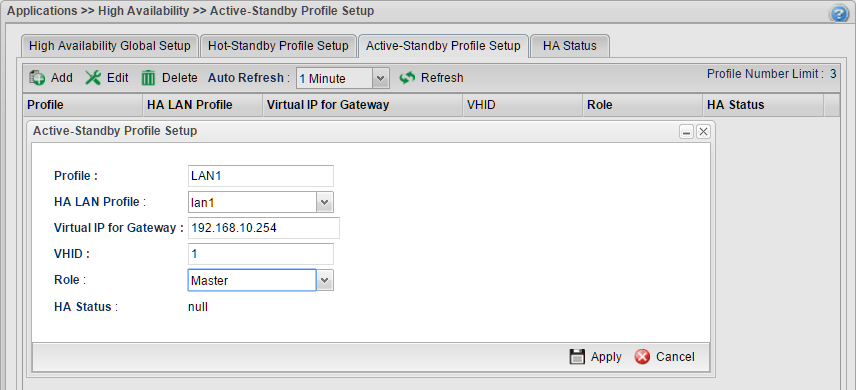Minimize the Active-Standby Profile Setup dialog
Viewport: 856px width, 390px height.
point(686,132)
